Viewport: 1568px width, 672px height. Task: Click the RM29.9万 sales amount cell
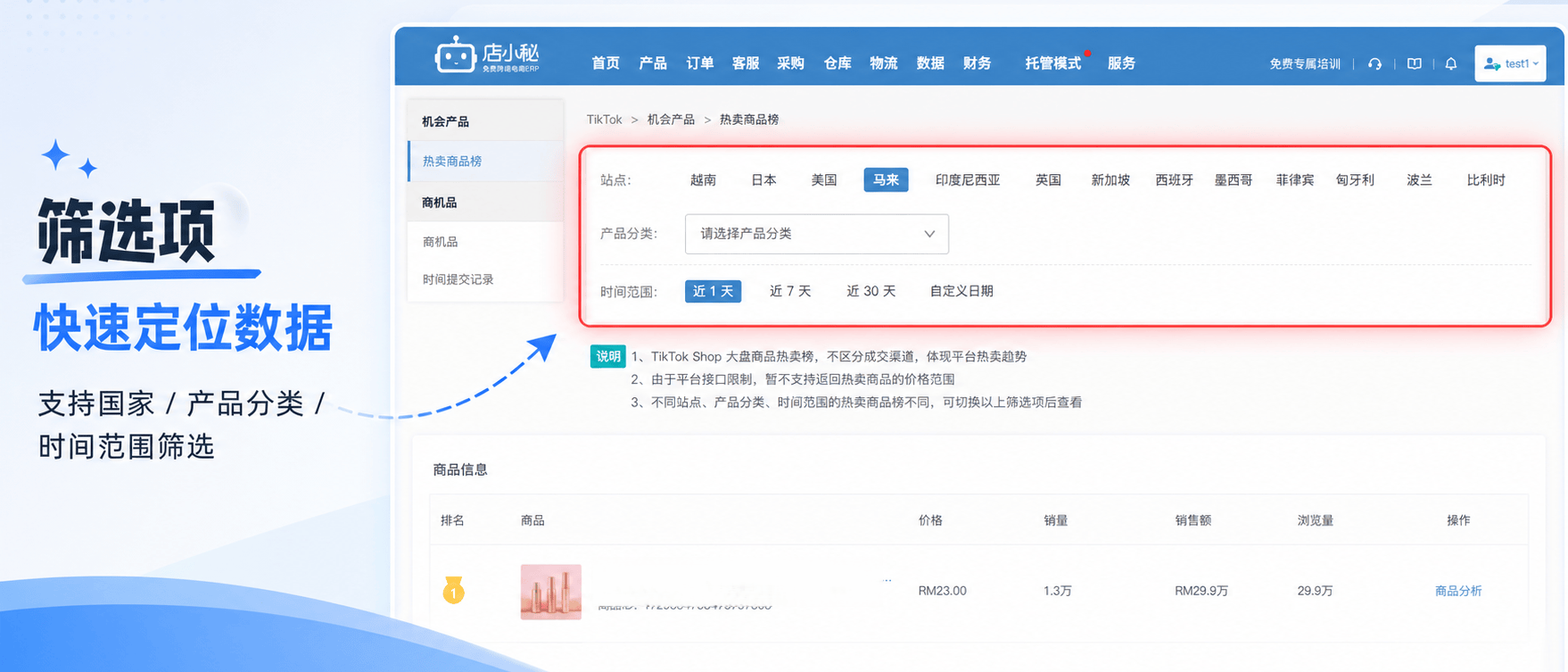(x=1201, y=591)
